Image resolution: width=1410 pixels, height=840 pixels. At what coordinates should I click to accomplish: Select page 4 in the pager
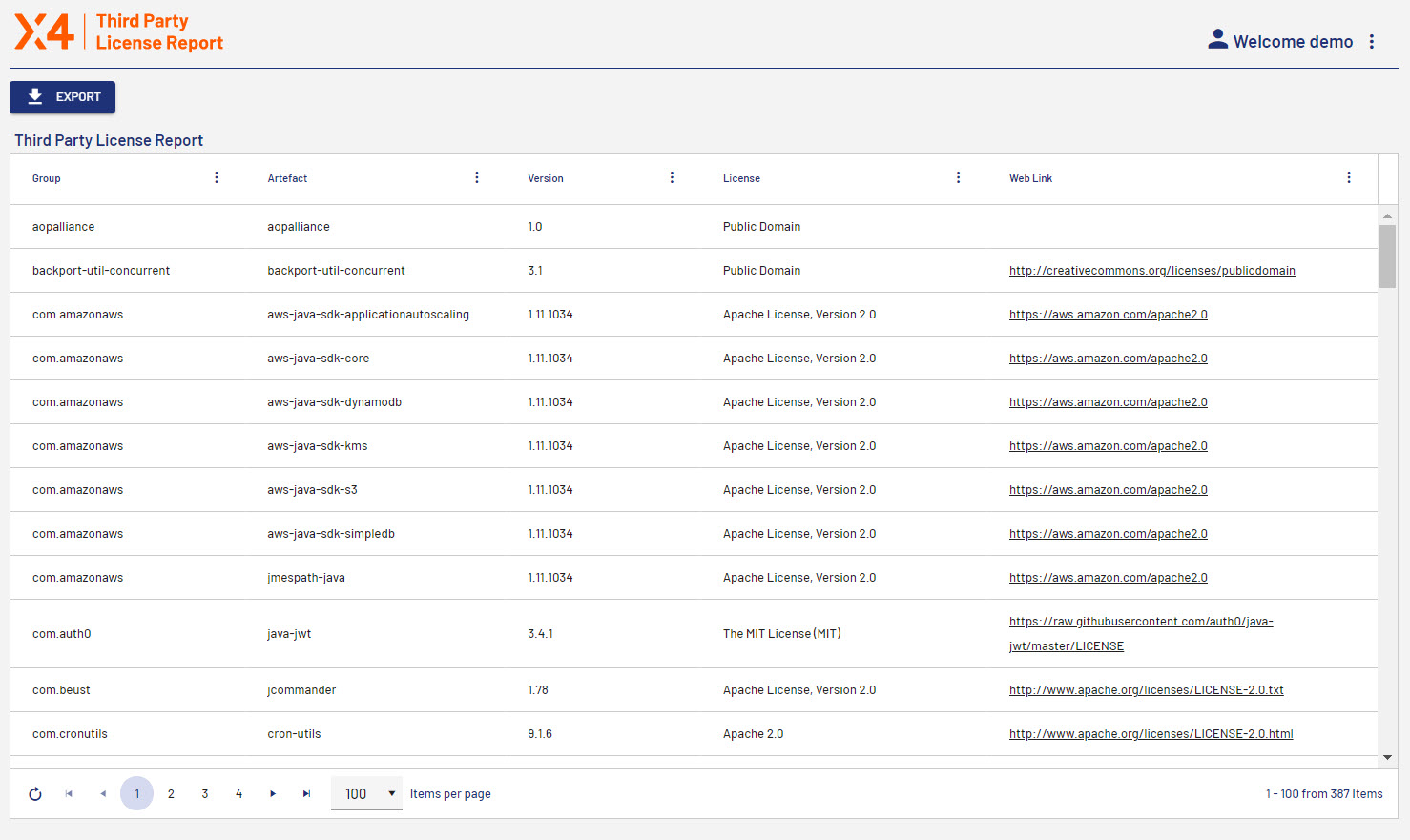(x=238, y=794)
